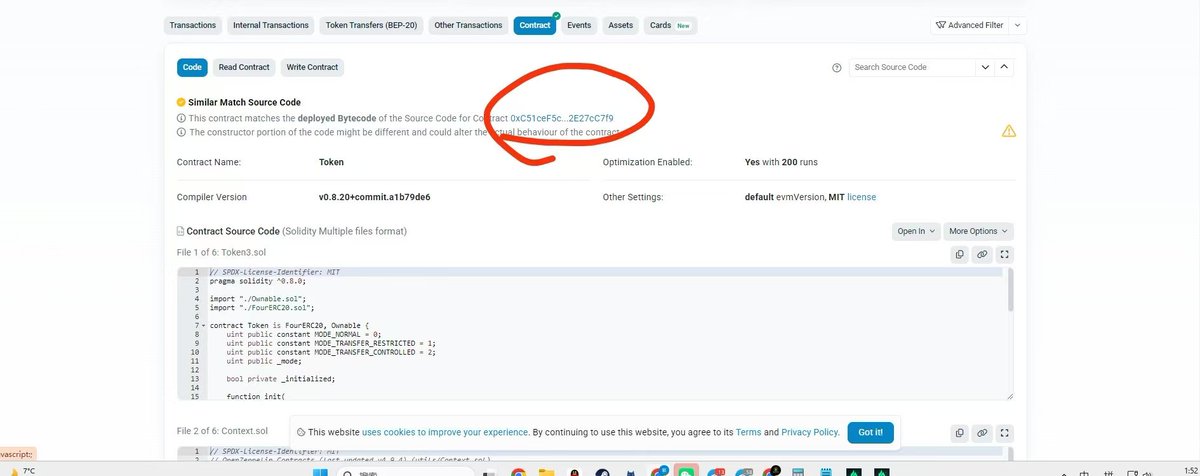Screen dimensions: 1200x476
Task: Jump to previous source code search match
Action: click(x=1005, y=67)
